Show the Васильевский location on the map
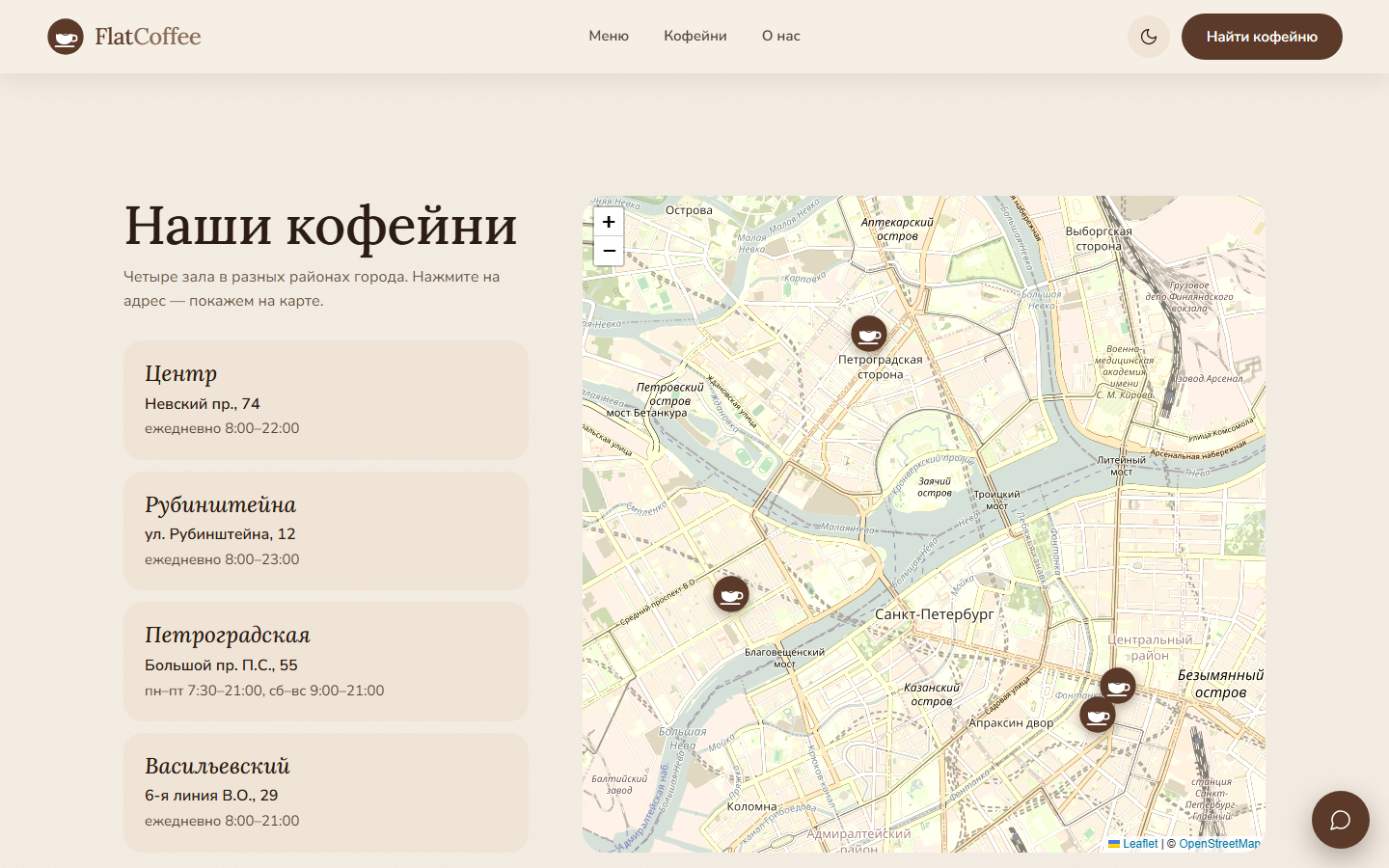Image resolution: width=1389 pixels, height=868 pixels. tap(326, 793)
